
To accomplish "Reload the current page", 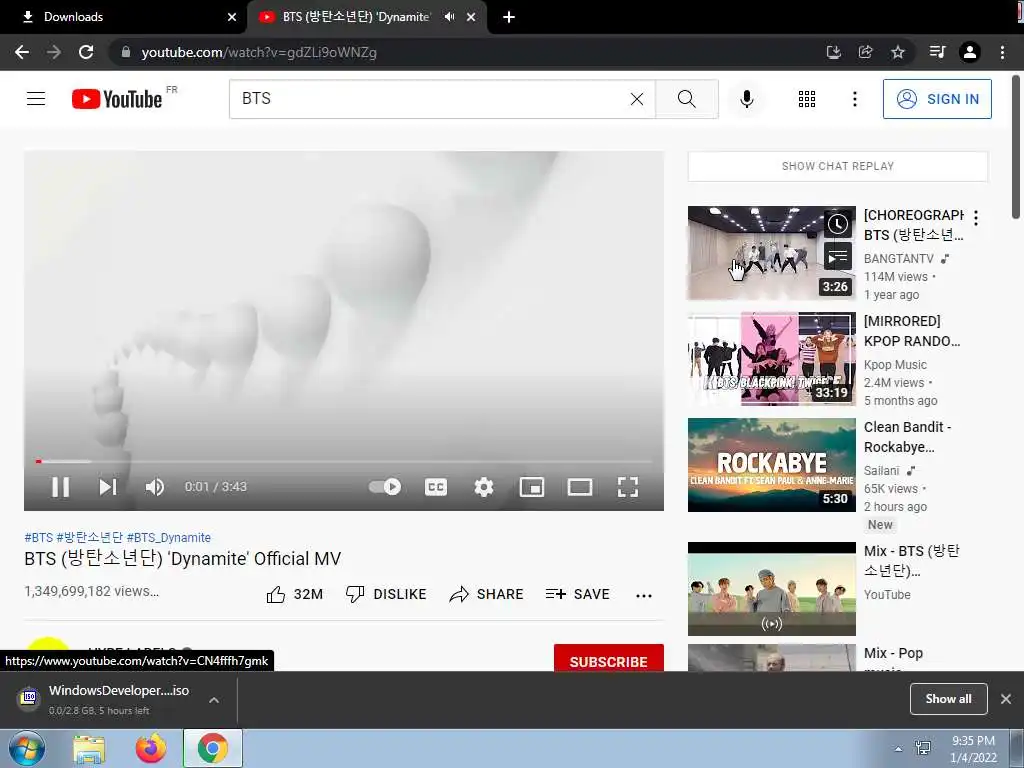I will tap(86, 52).
